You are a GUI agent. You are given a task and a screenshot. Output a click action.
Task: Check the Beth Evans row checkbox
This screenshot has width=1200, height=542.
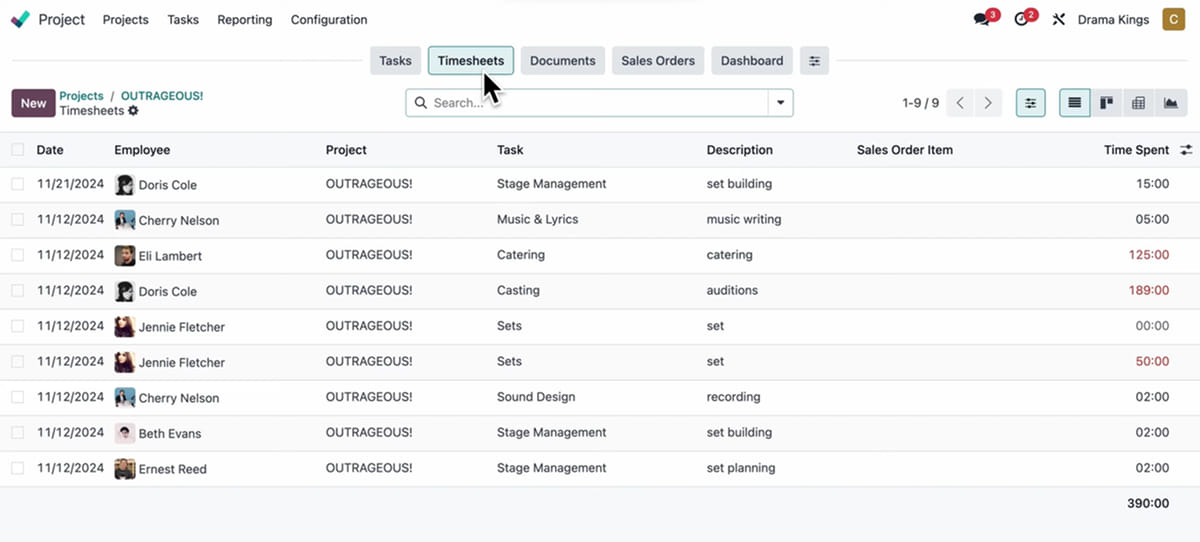pos(18,432)
